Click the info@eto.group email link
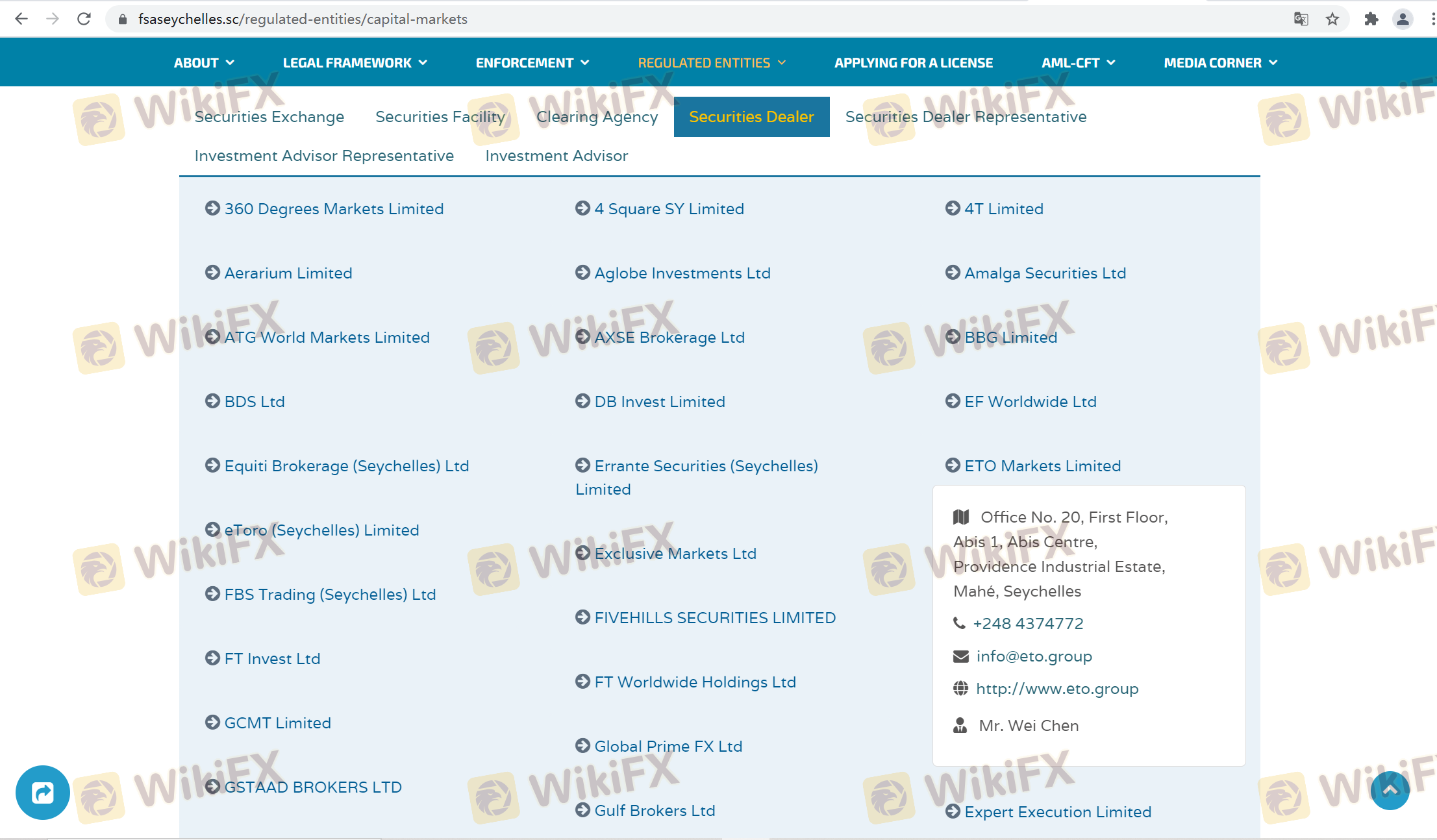The height and width of the screenshot is (840, 1437). [x=1034, y=656]
